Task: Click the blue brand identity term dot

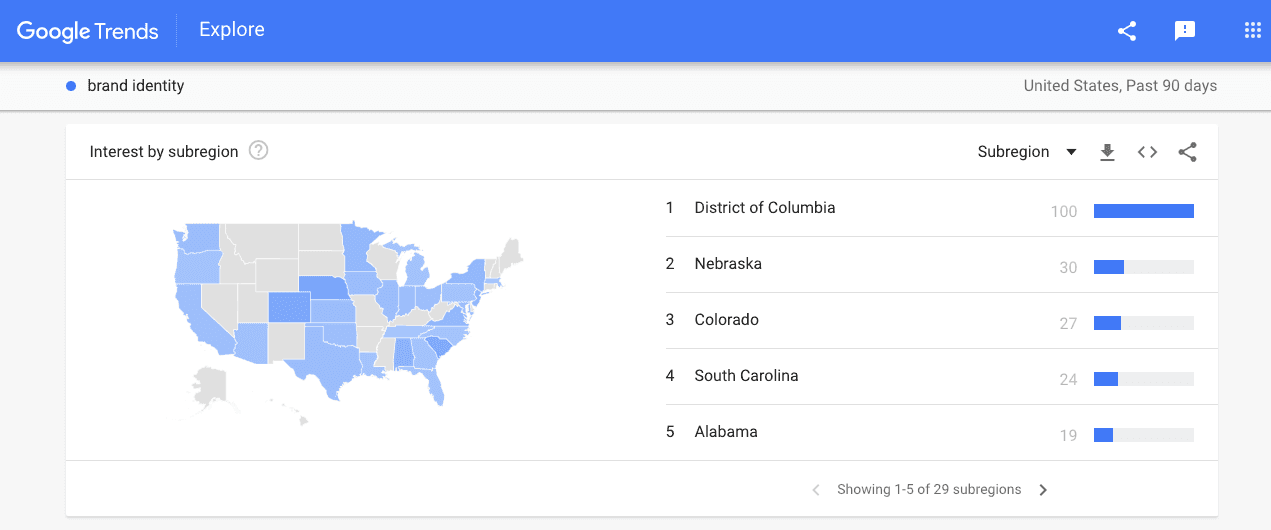Action: (71, 86)
